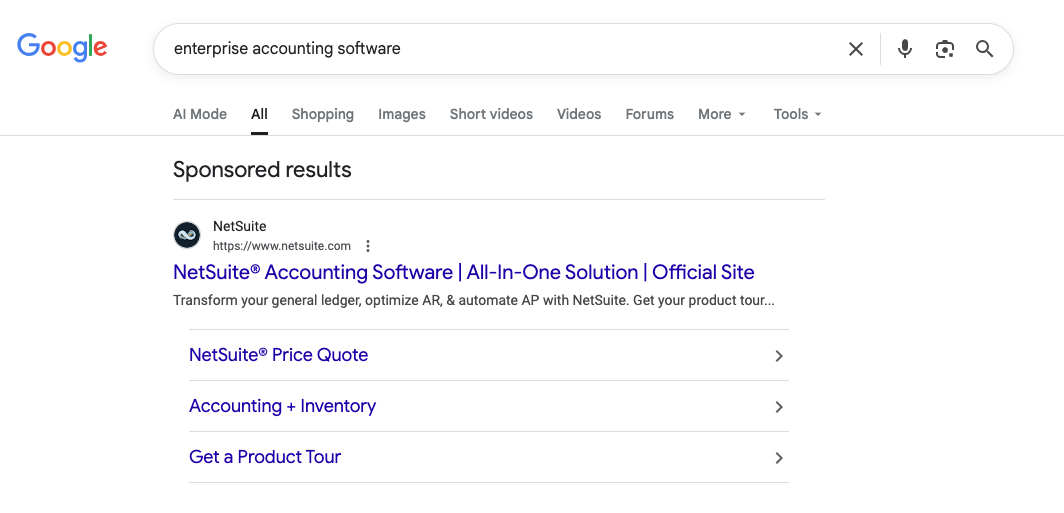
Task: Open the Images tab
Action: click(402, 114)
